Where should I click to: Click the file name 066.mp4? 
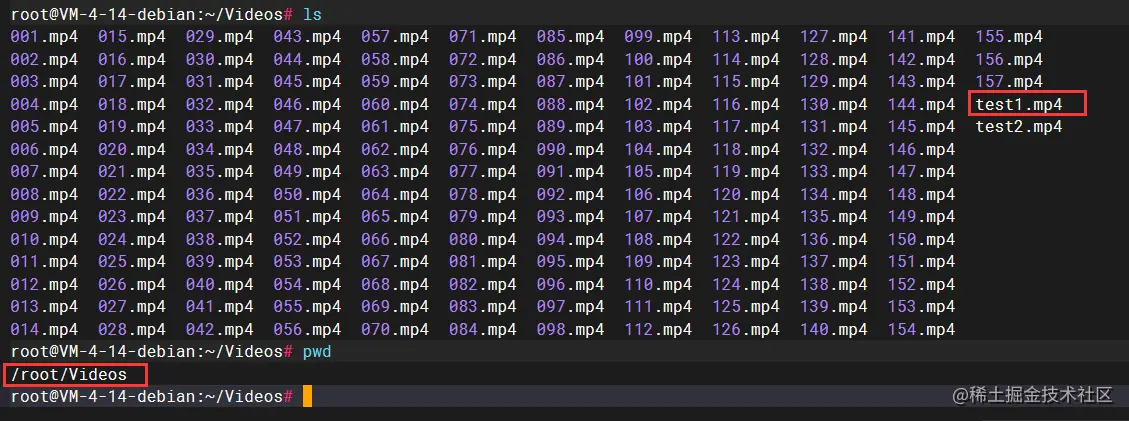pos(395,240)
